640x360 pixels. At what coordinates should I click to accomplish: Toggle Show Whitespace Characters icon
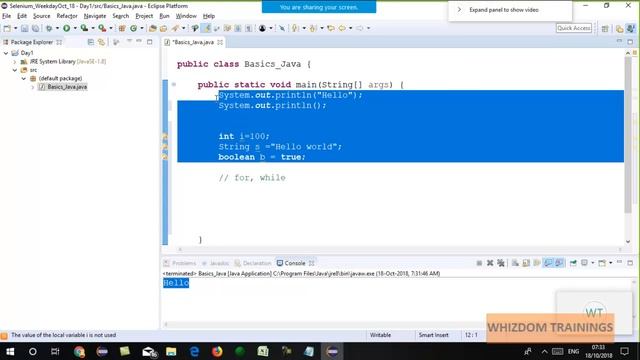(248, 28)
